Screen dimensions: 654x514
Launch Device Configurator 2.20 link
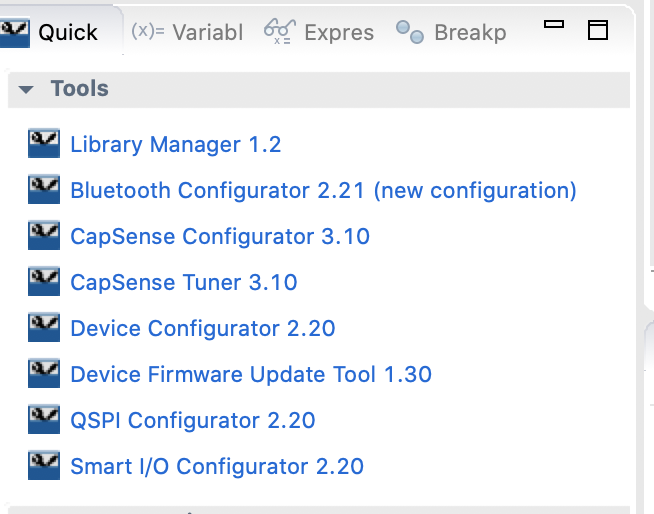pos(202,328)
